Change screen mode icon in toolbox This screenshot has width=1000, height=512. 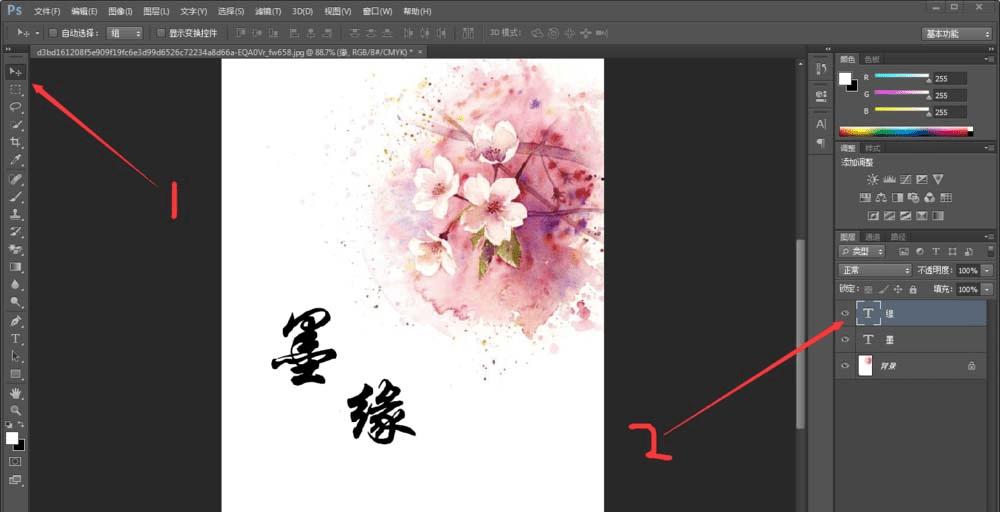coord(15,479)
